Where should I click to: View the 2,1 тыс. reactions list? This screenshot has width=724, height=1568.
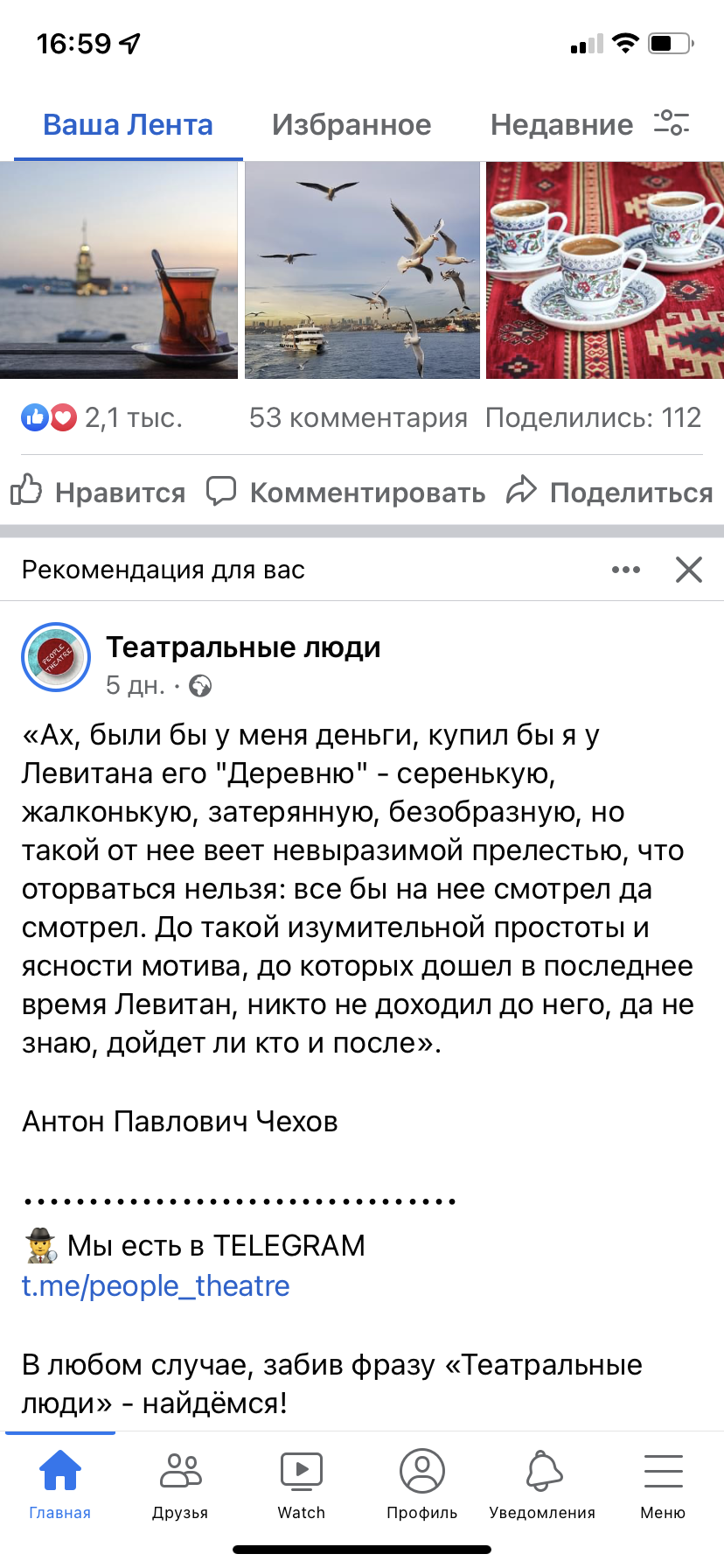point(102,417)
